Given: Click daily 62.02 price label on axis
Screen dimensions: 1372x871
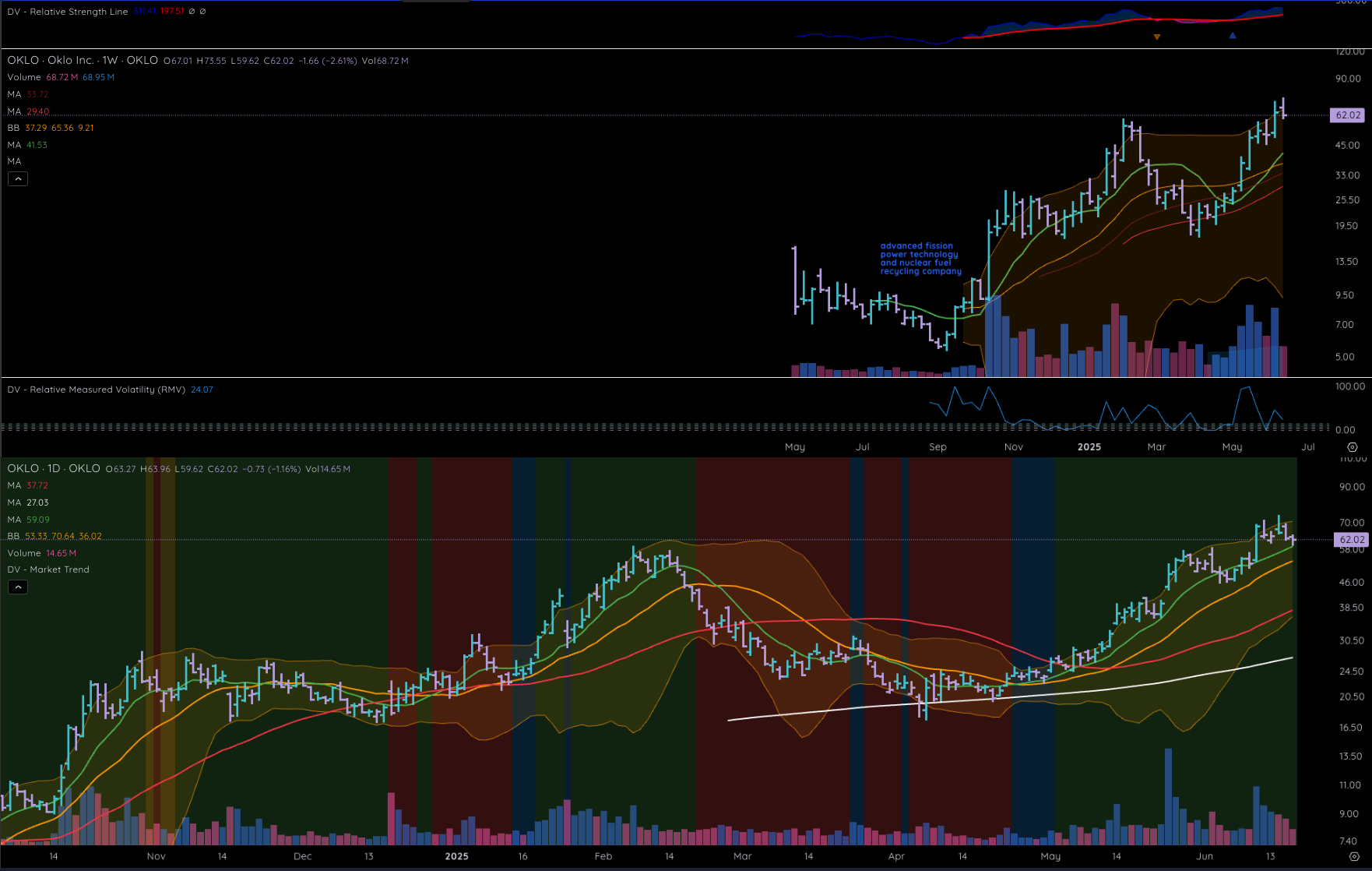Looking at the screenshot, I should click(x=1352, y=539).
